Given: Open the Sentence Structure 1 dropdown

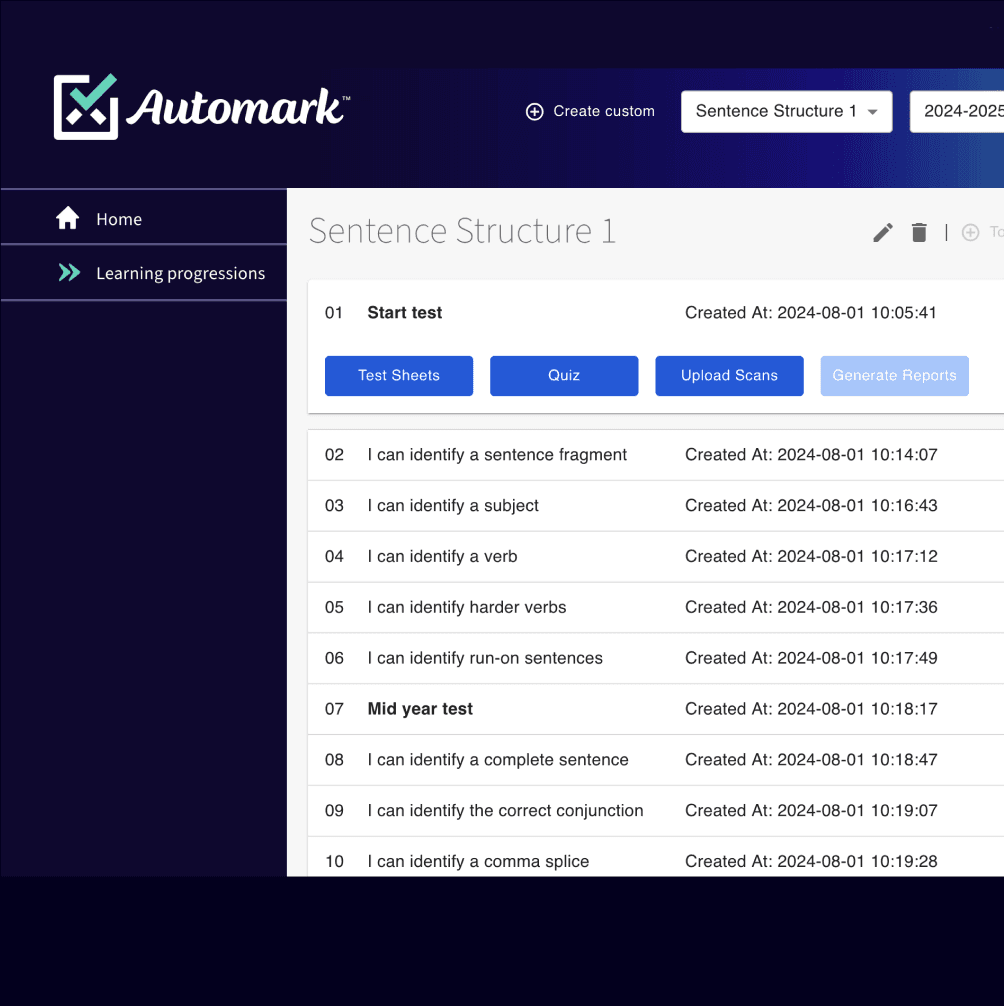Looking at the screenshot, I should tap(786, 111).
